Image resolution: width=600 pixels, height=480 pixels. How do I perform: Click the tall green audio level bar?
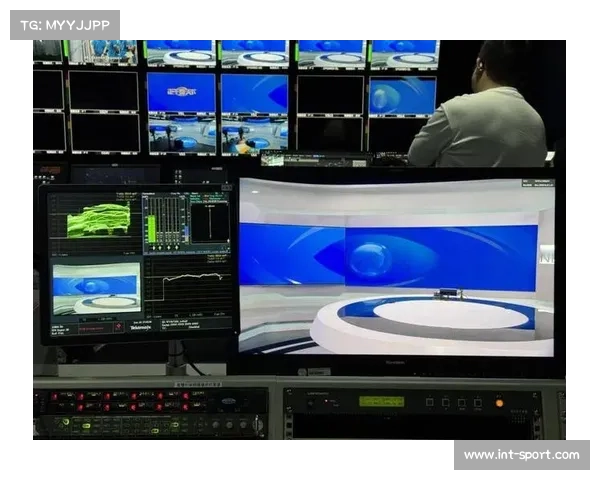point(152,226)
